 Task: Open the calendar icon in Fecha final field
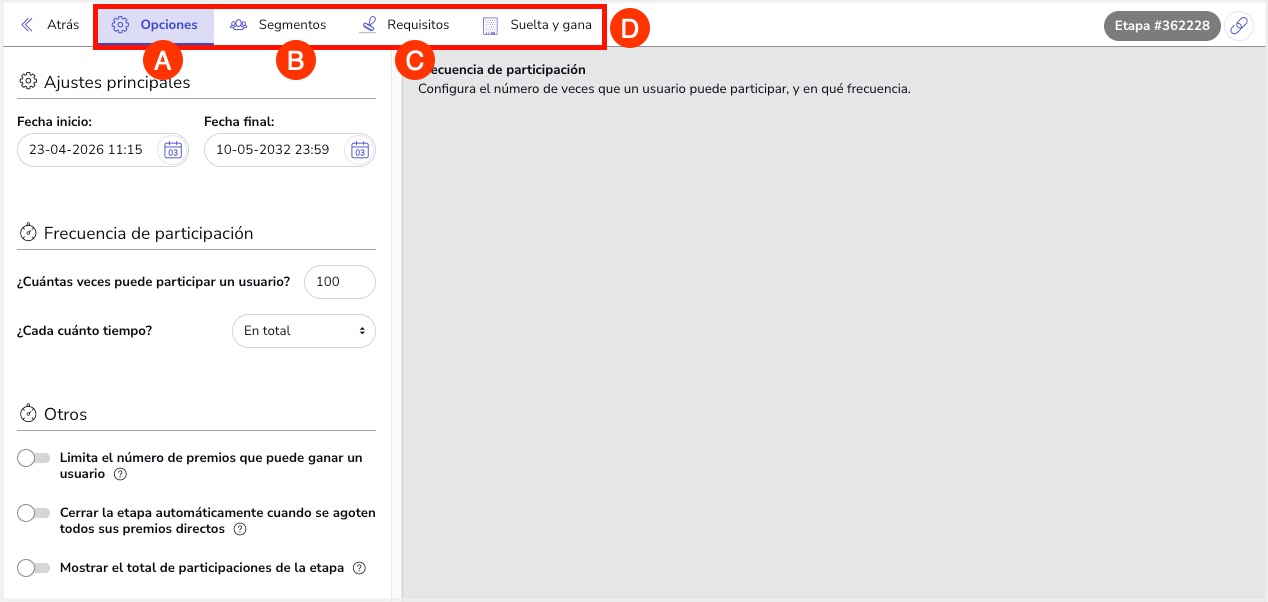click(x=359, y=149)
